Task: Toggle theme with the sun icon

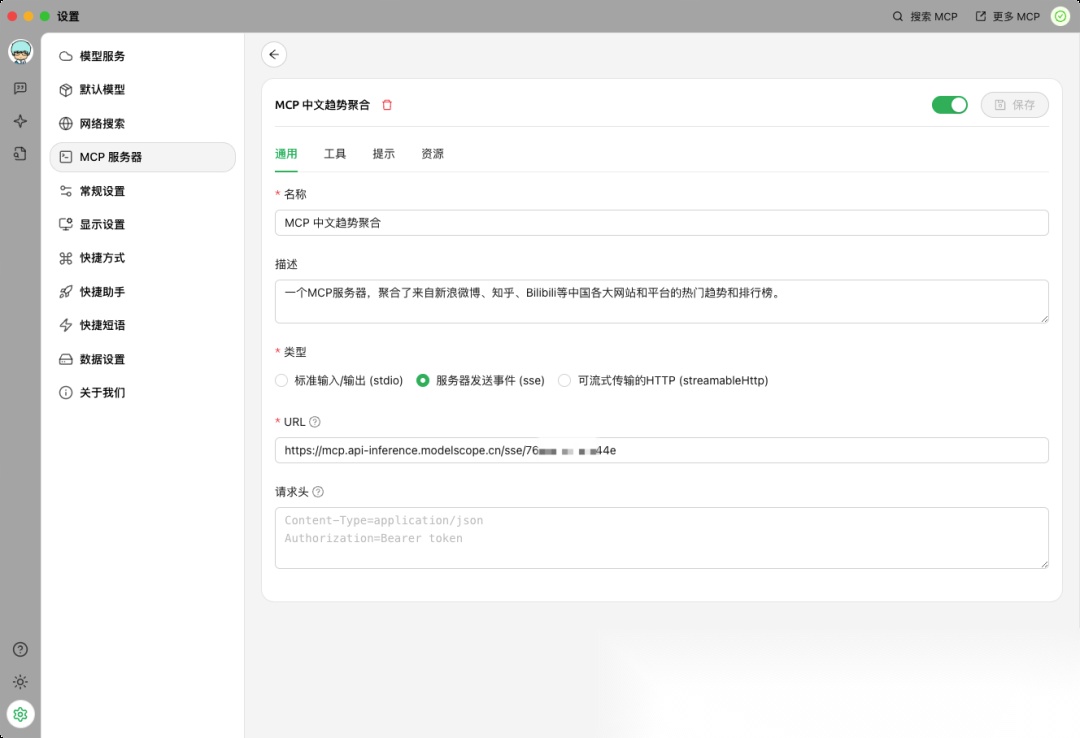Action: 21,682
